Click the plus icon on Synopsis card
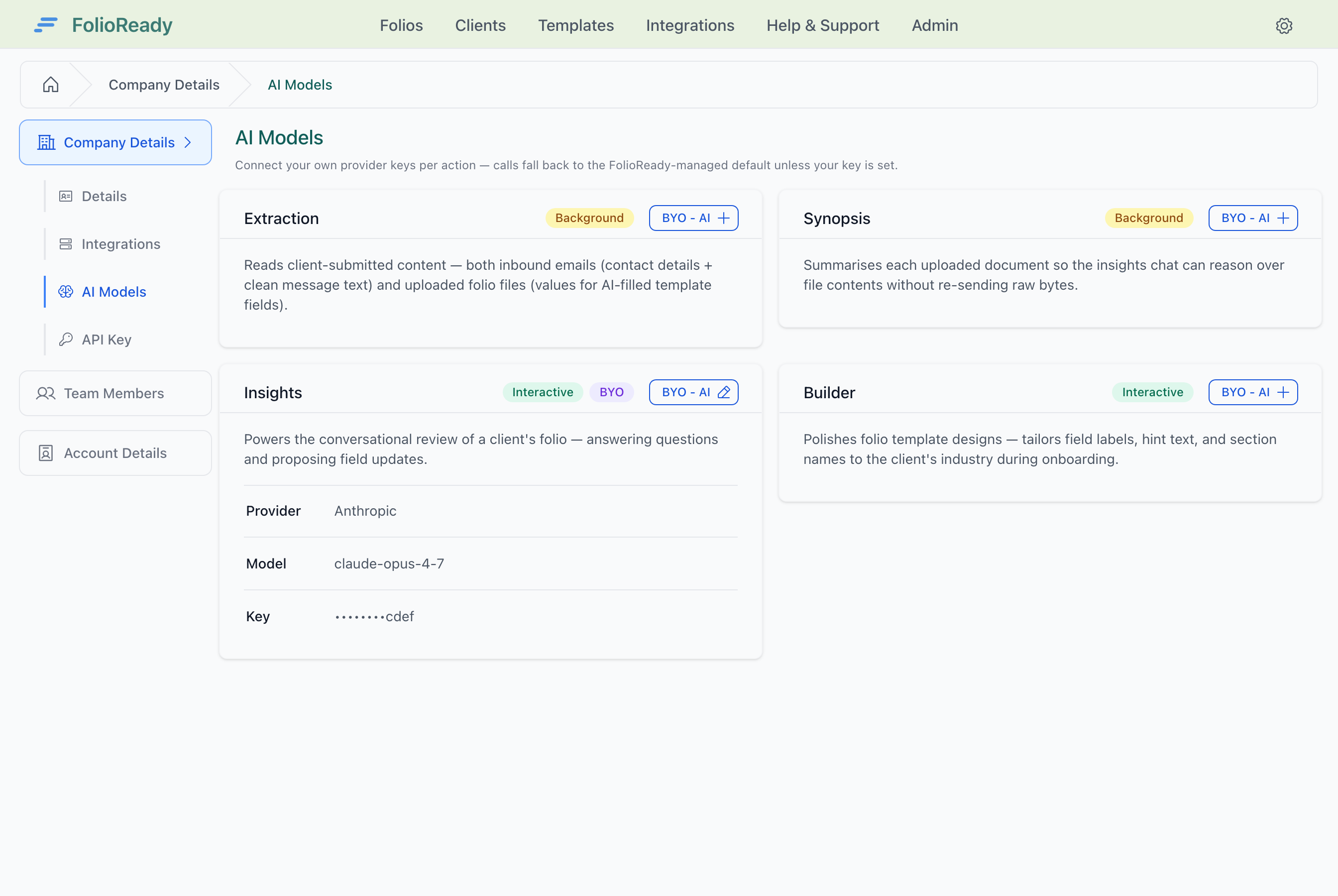Image resolution: width=1338 pixels, height=896 pixels. point(1283,219)
